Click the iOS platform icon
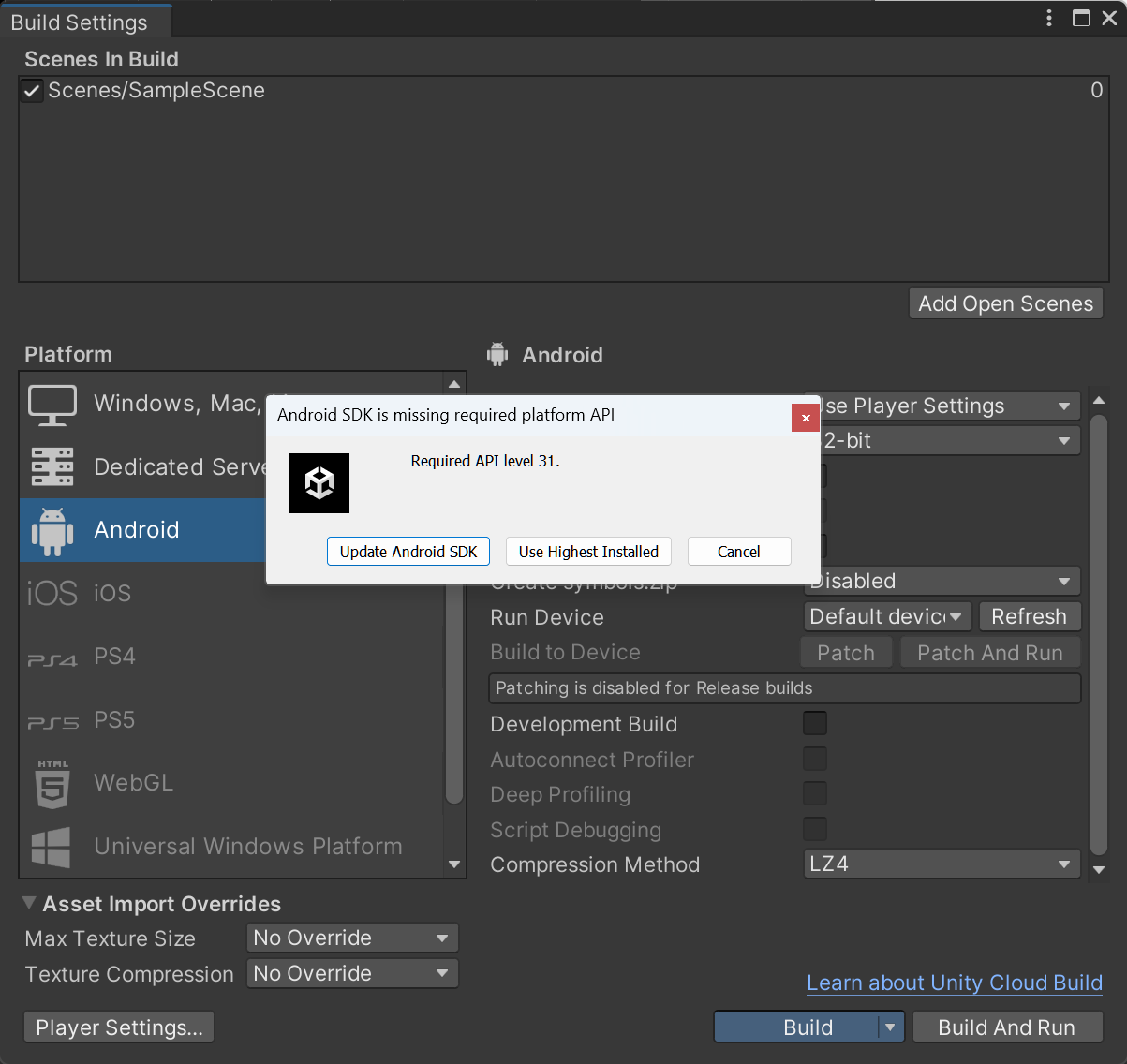Image resolution: width=1127 pixels, height=1064 pixels. tap(52, 593)
